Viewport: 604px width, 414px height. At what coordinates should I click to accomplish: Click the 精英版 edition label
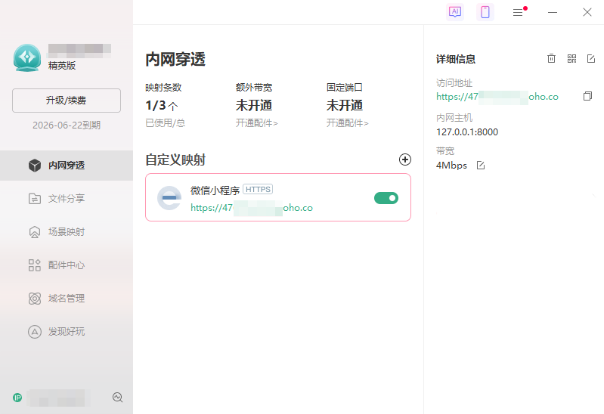(x=62, y=66)
